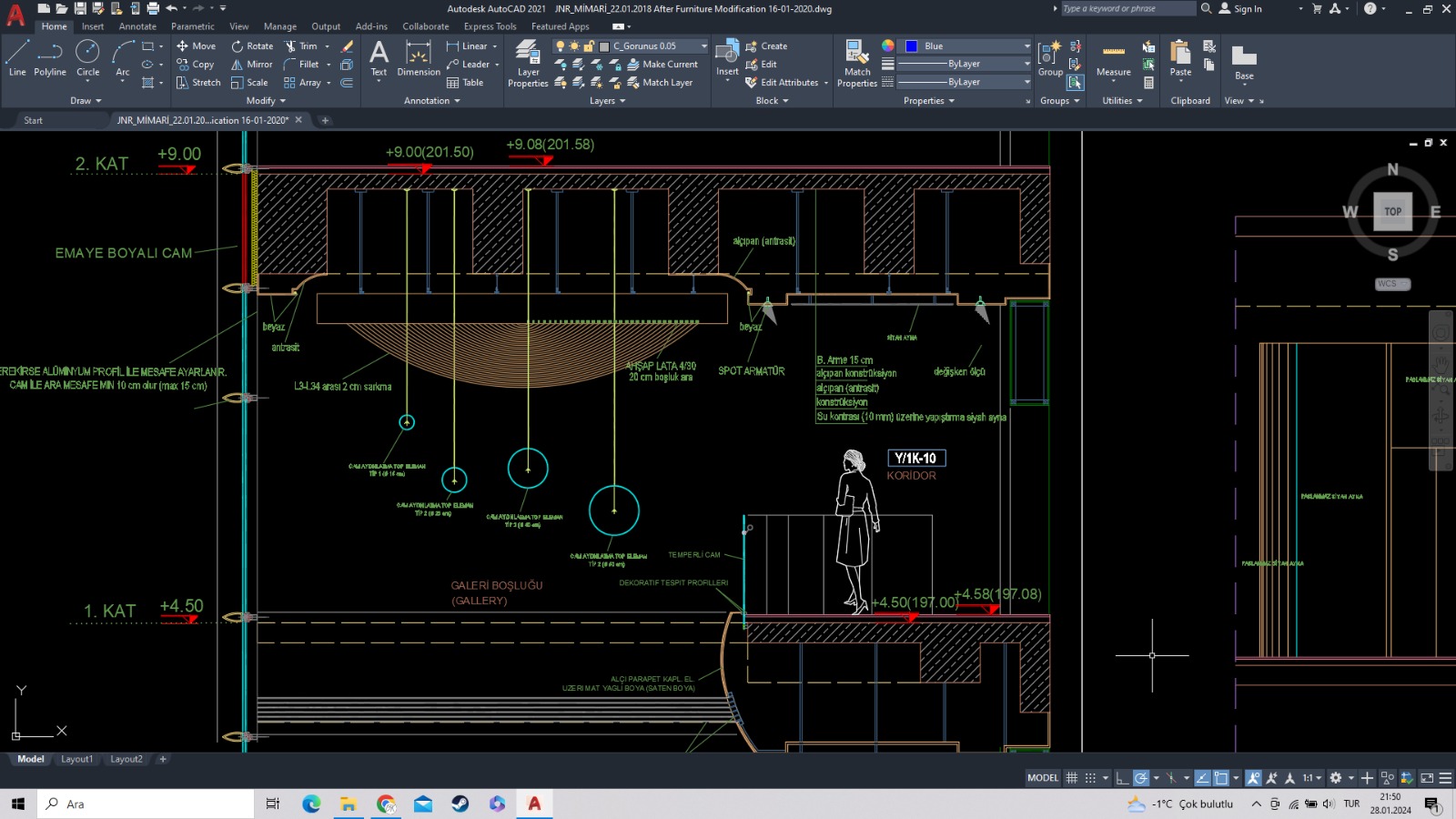Select the Polyline drawing tool

50,58
